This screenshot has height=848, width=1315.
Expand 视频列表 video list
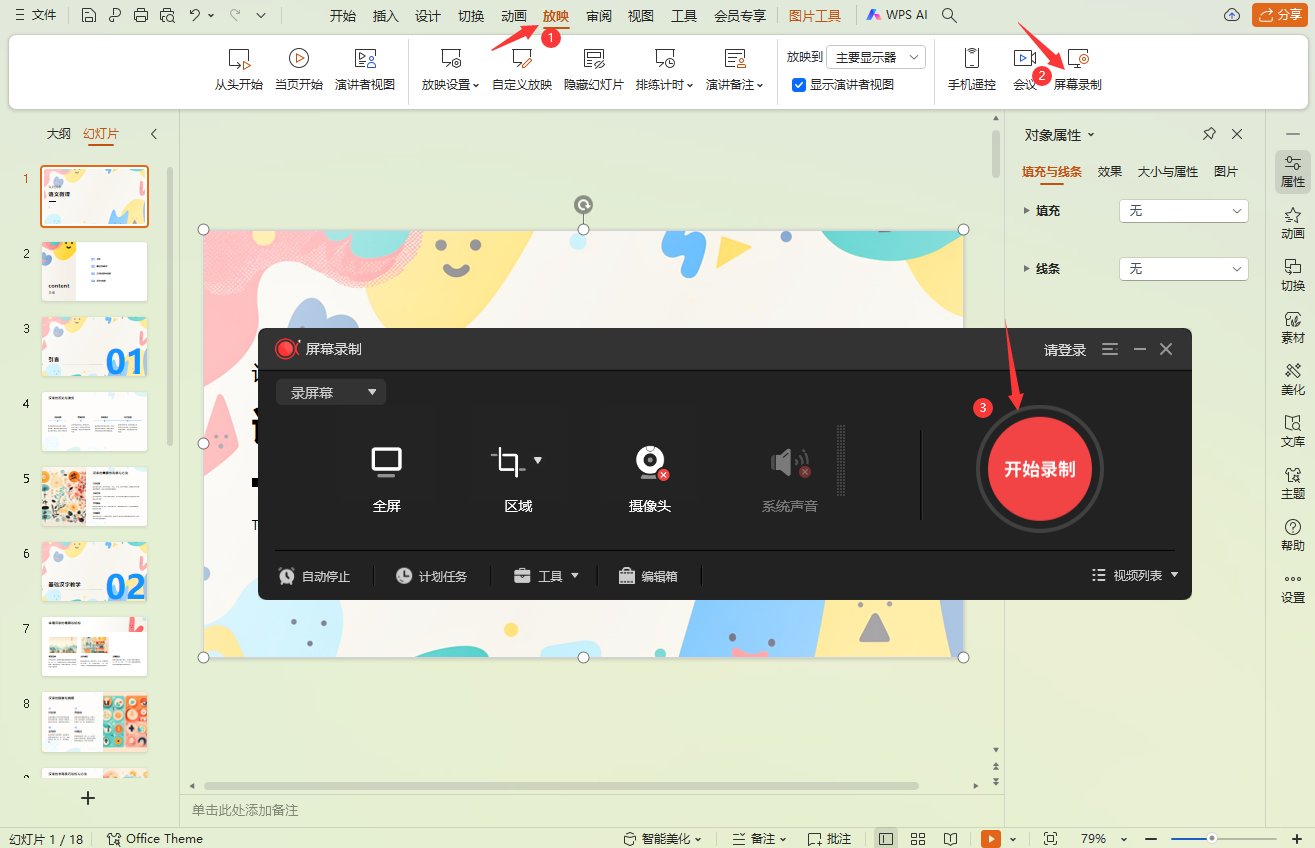pos(1135,576)
